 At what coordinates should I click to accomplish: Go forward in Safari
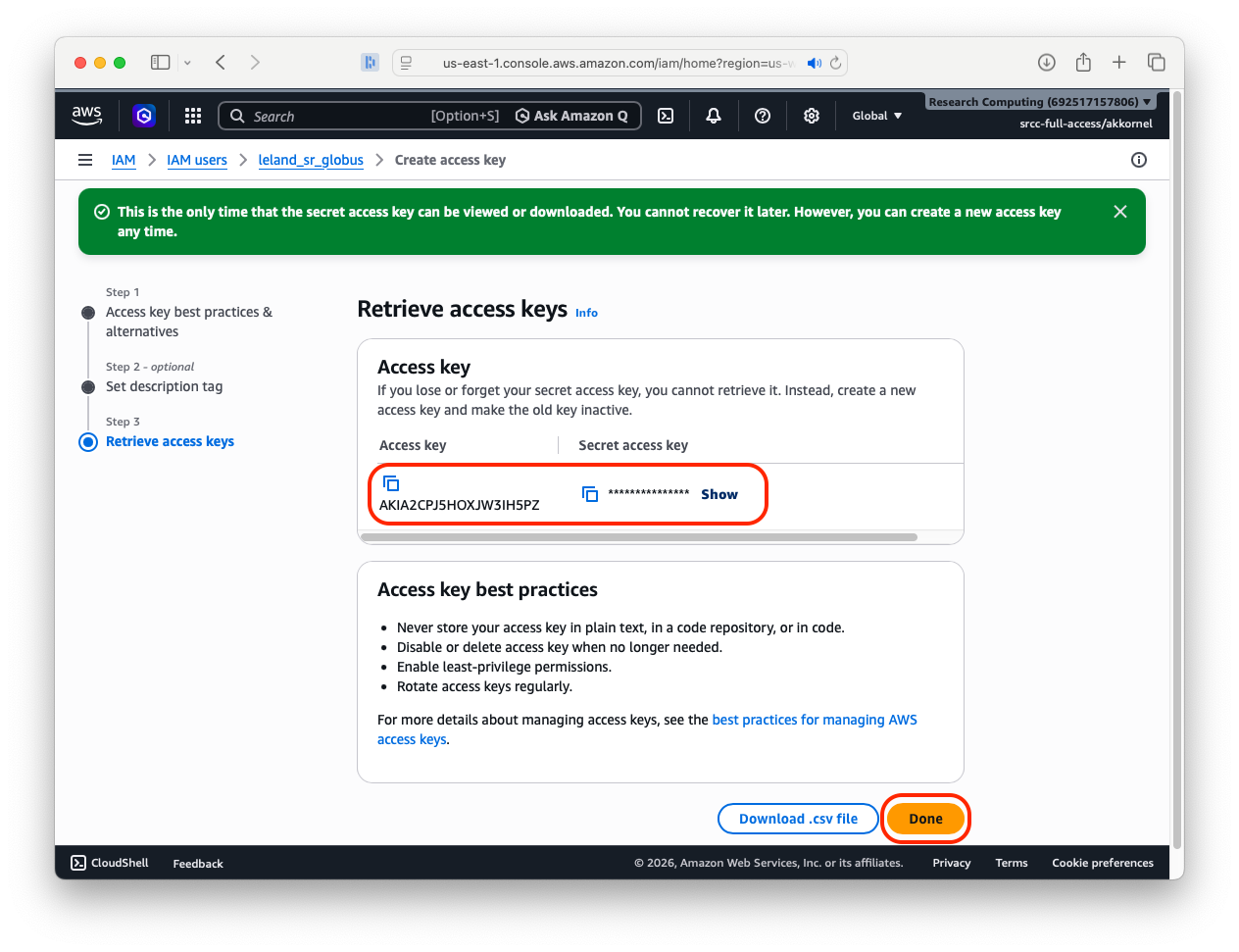(255, 63)
